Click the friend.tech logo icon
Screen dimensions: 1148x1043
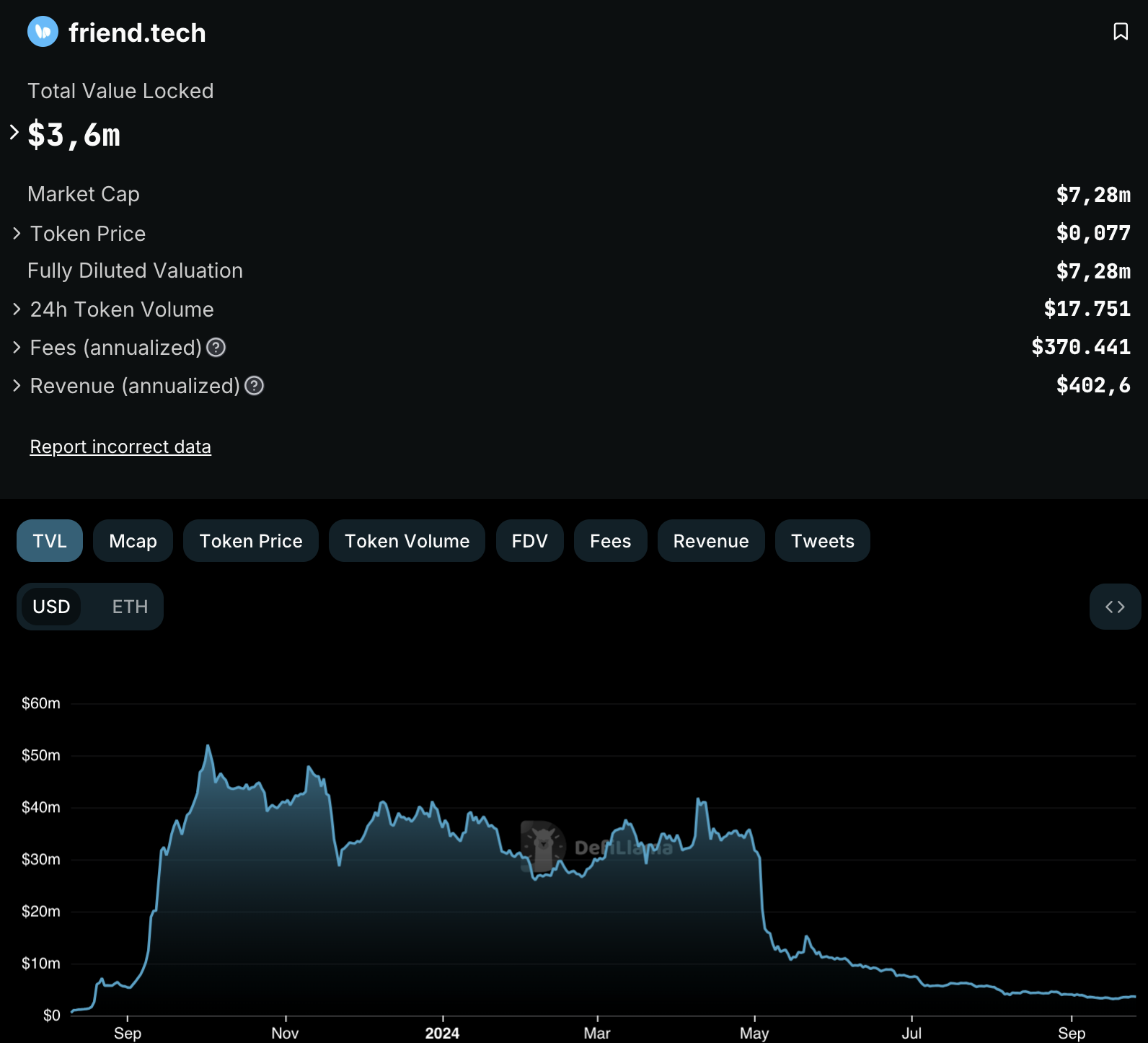tap(43, 32)
